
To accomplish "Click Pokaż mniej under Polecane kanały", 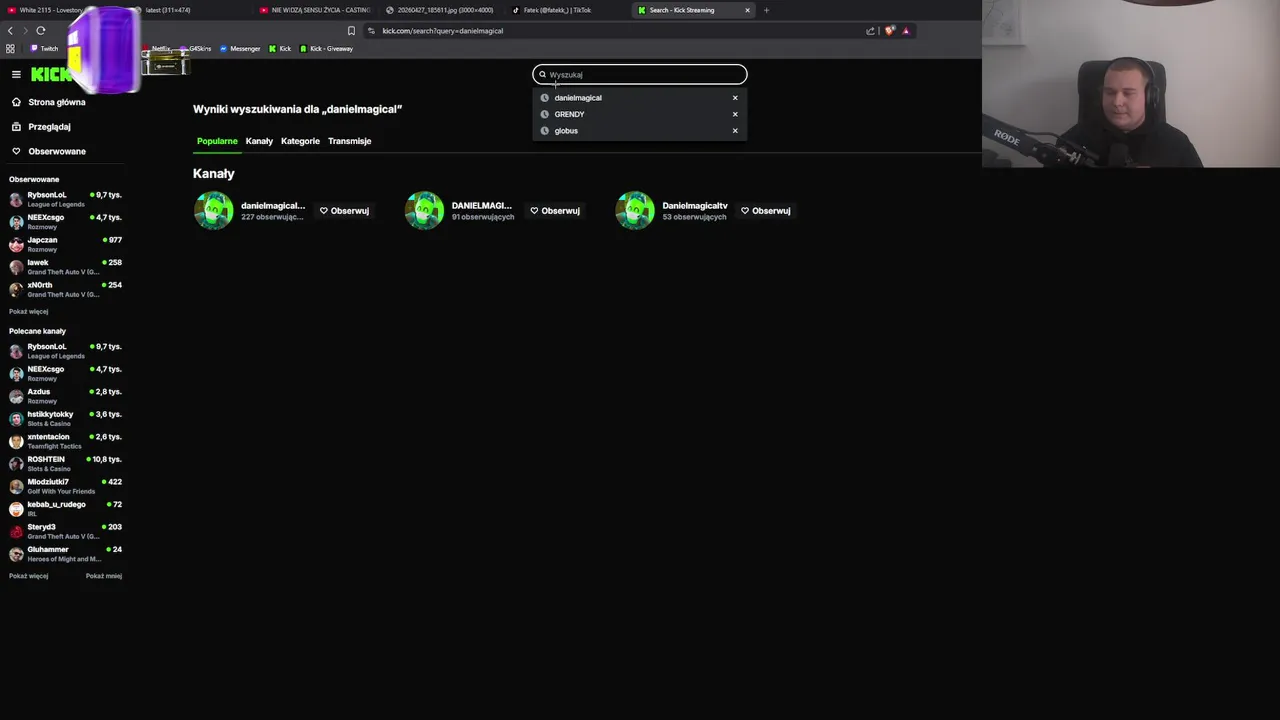I will [x=104, y=576].
